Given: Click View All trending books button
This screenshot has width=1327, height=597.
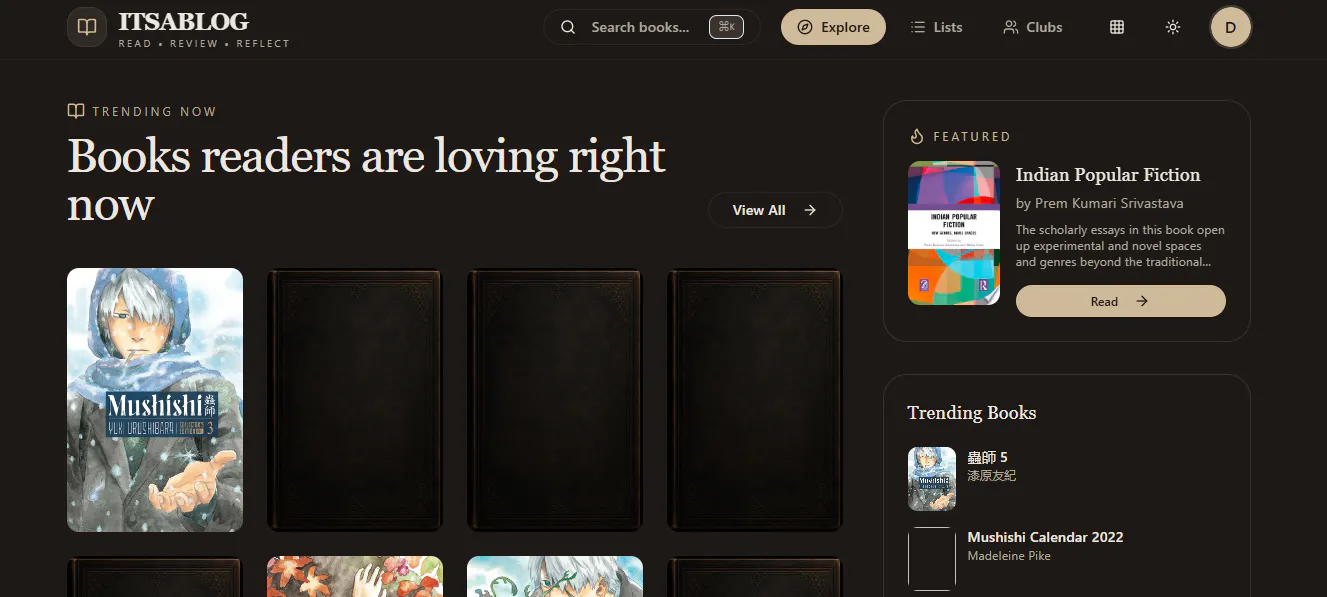Looking at the screenshot, I should 775,210.
